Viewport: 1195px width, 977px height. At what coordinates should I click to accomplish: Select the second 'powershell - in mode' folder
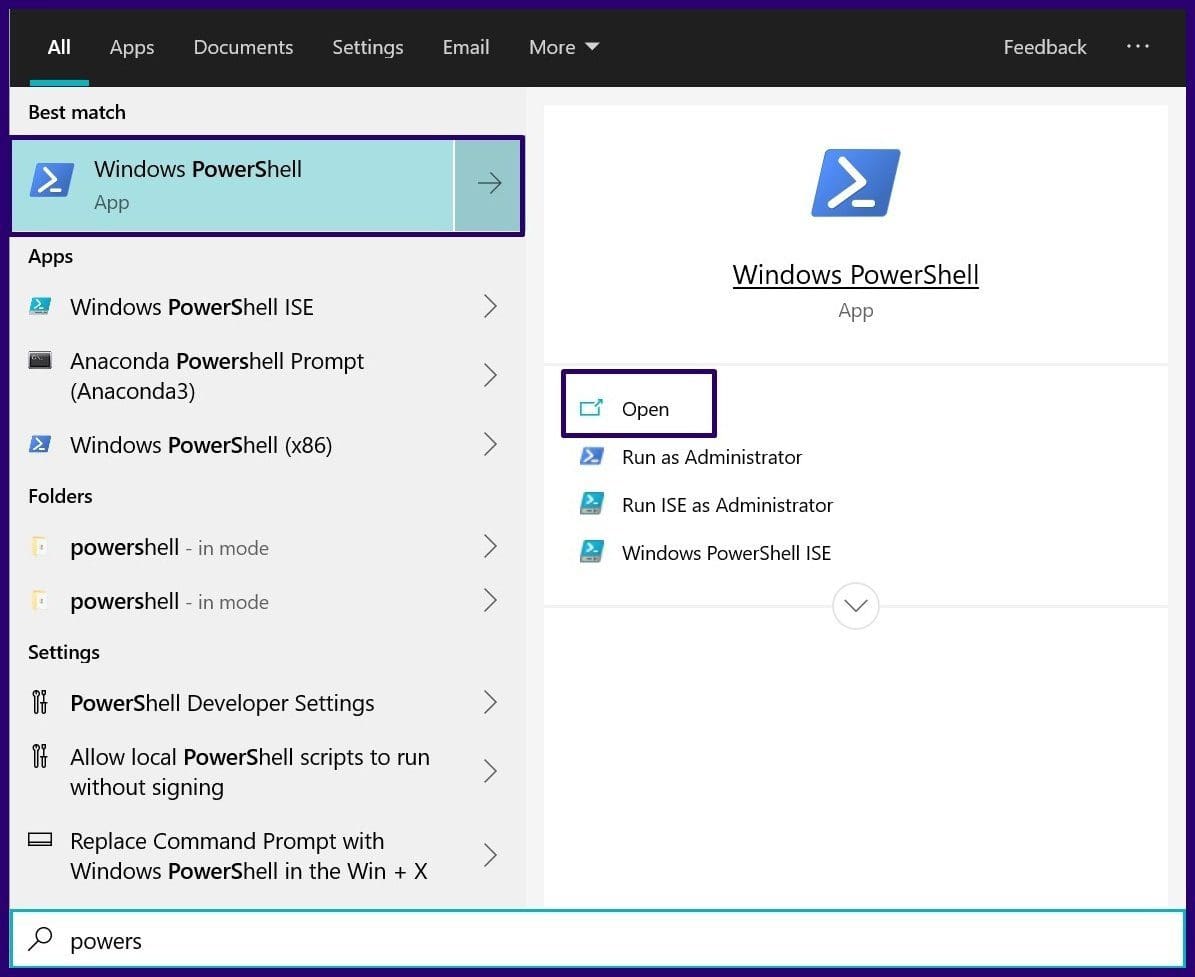tap(267, 601)
